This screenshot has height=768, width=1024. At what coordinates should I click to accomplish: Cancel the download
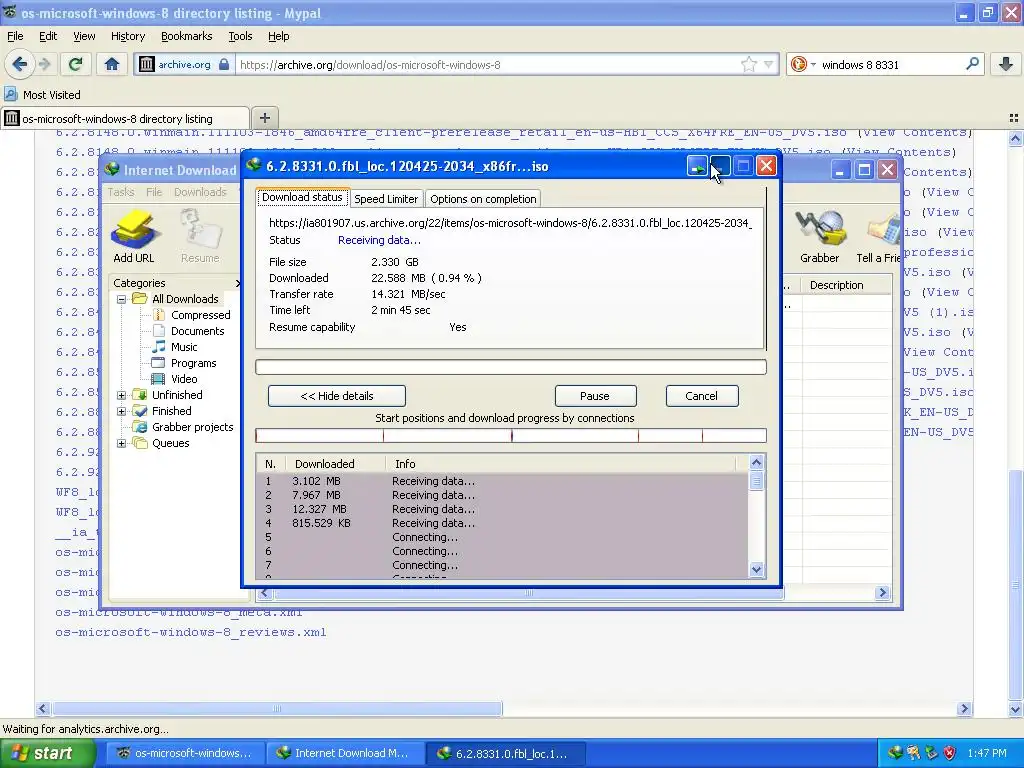702,396
